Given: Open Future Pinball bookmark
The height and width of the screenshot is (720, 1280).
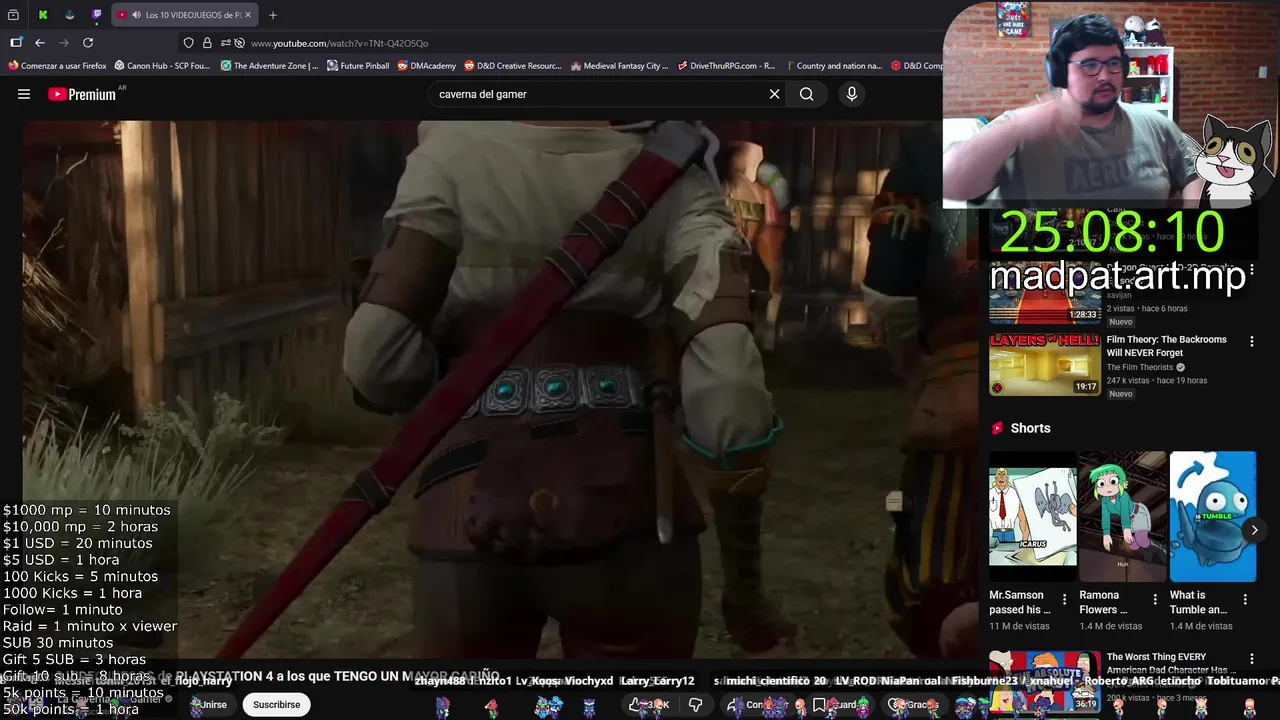Looking at the screenshot, I should [x=358, y=66].
